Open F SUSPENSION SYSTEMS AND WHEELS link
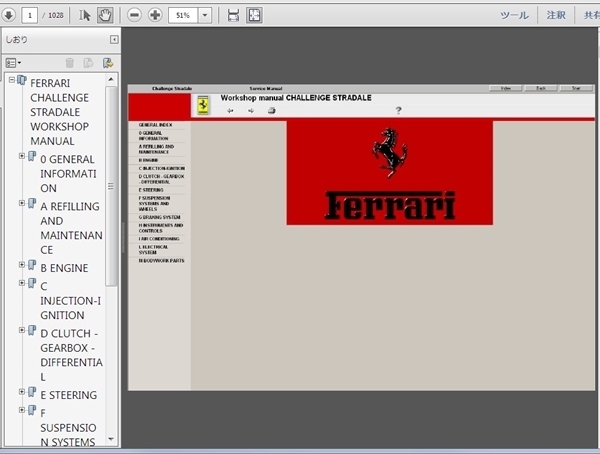Image resolution: width=600 pixels, height=454 pixels. [154, 204]
